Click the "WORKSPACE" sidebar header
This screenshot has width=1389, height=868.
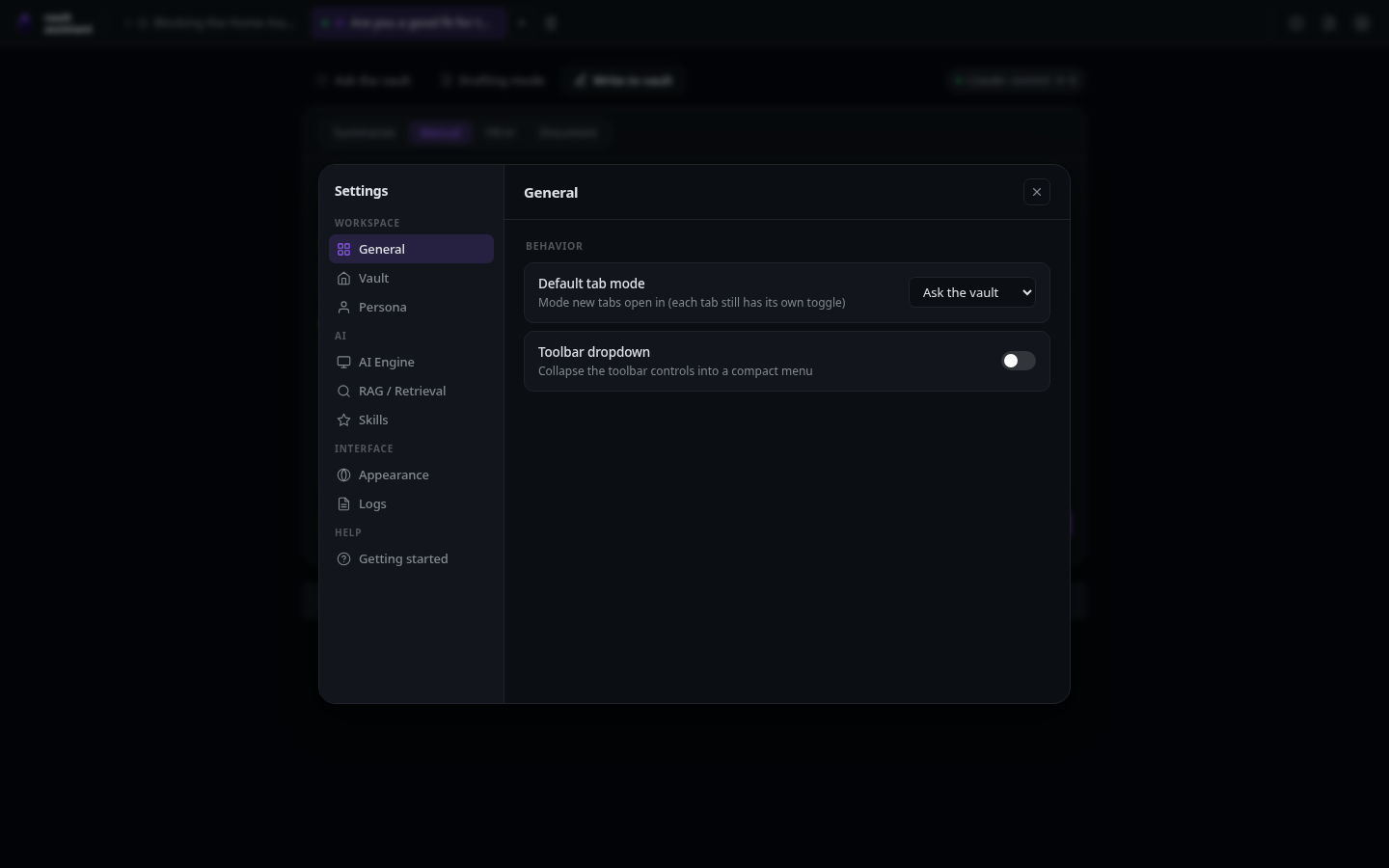(x=367, y=223)
